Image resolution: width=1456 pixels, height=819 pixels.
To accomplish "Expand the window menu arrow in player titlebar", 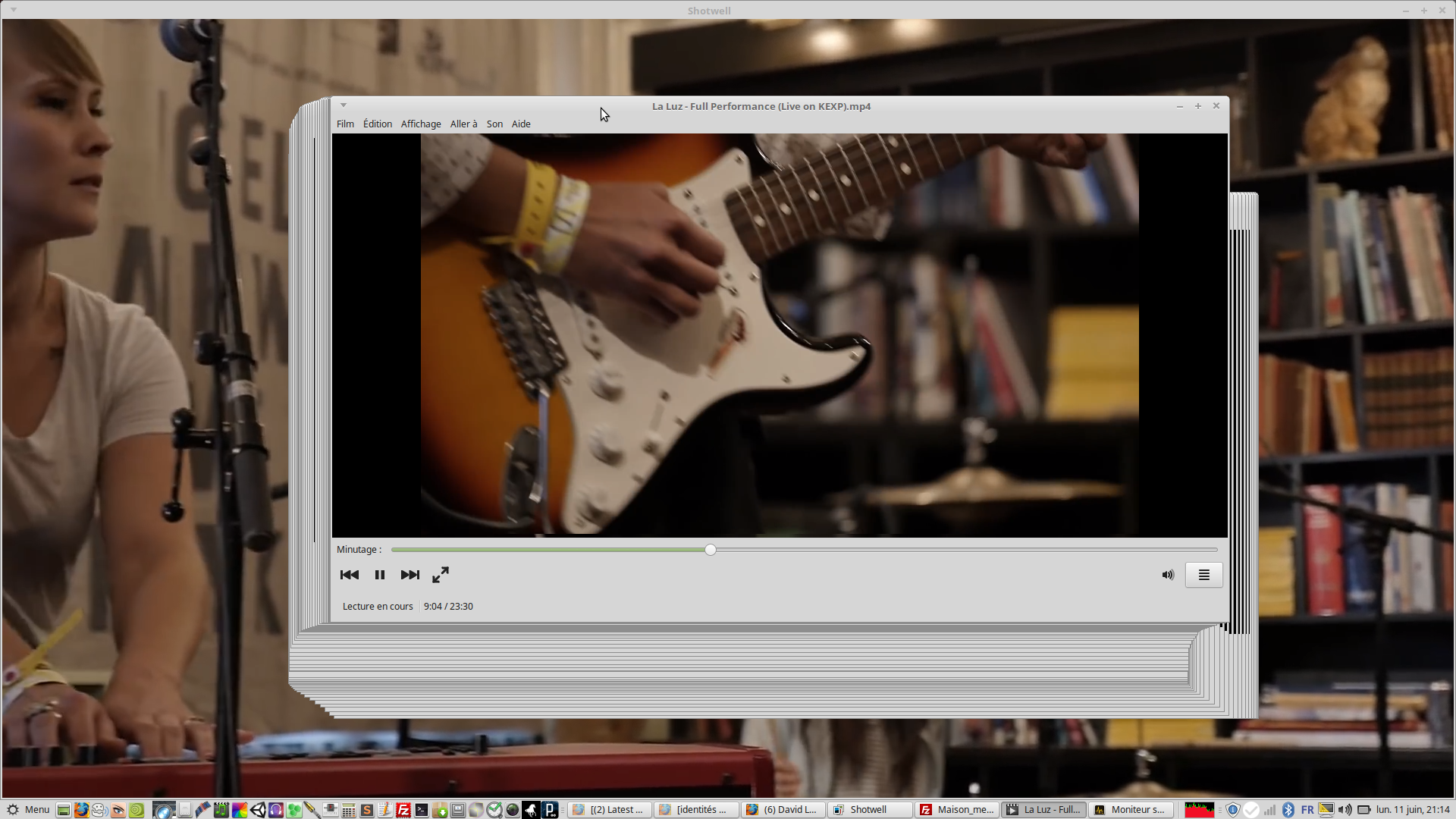I will (x=344, y=105).
